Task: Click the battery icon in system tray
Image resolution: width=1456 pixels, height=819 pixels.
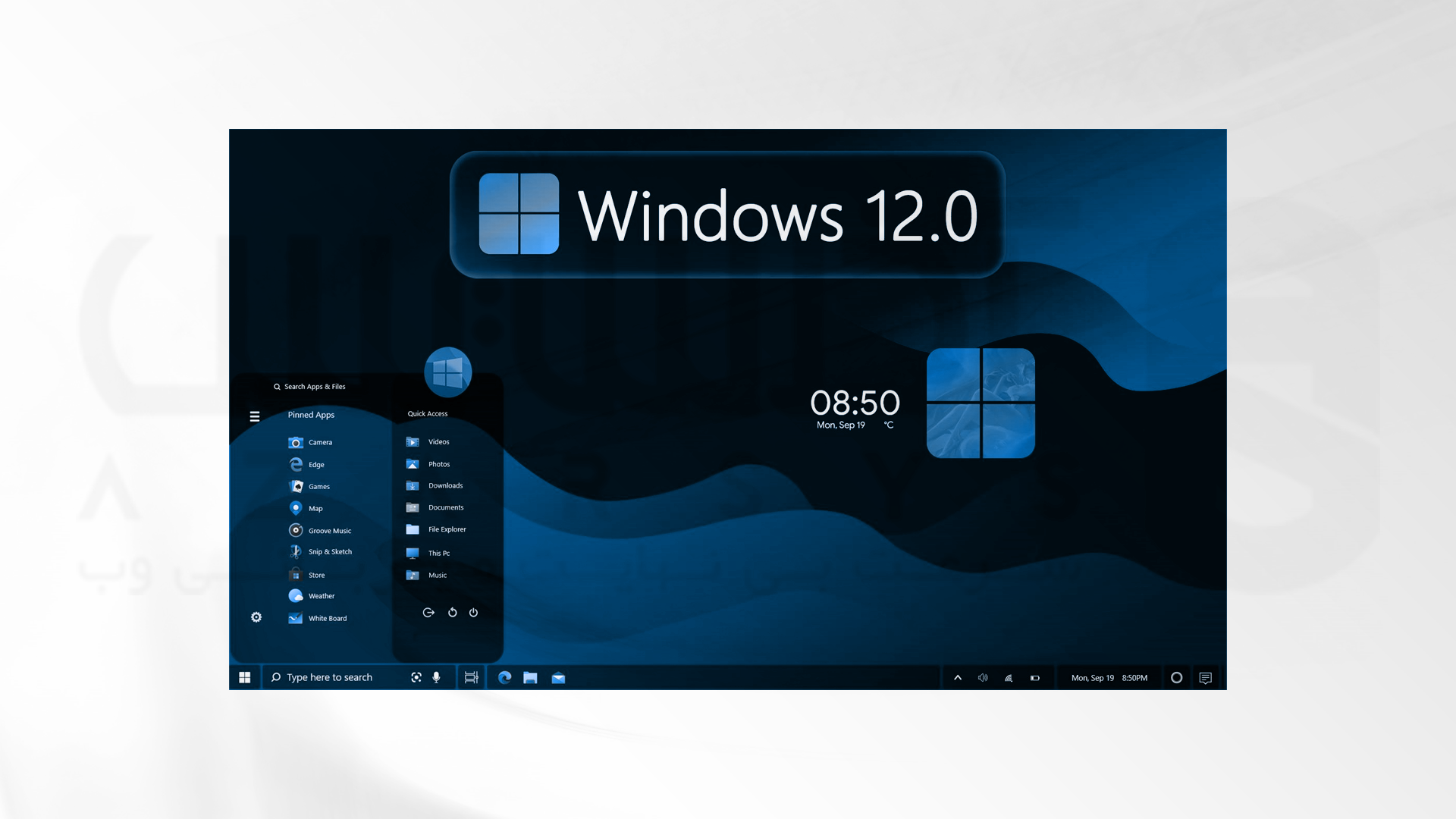Action: [1034, 678]
